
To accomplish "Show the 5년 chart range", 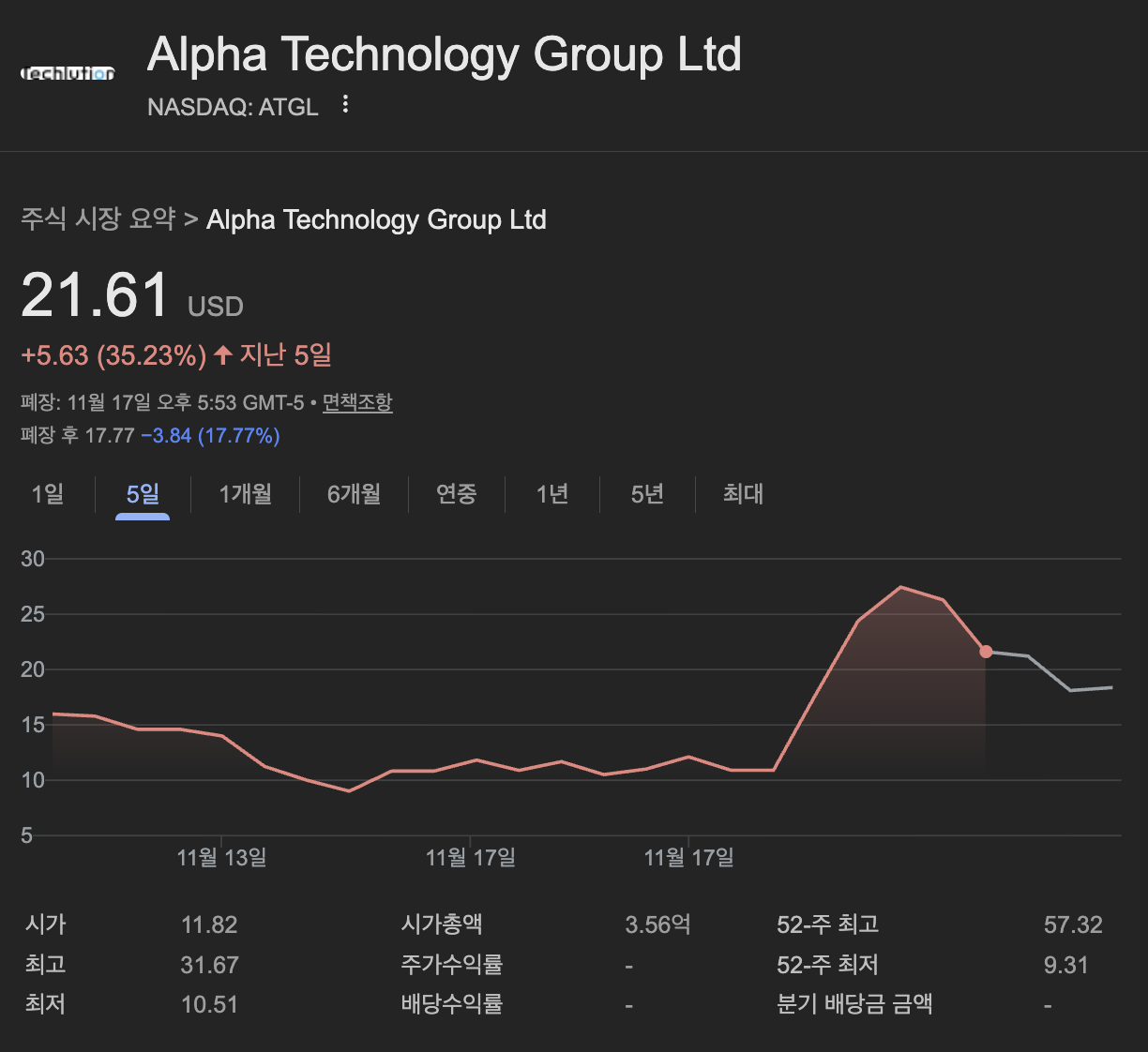I will [x=647, y=493].
